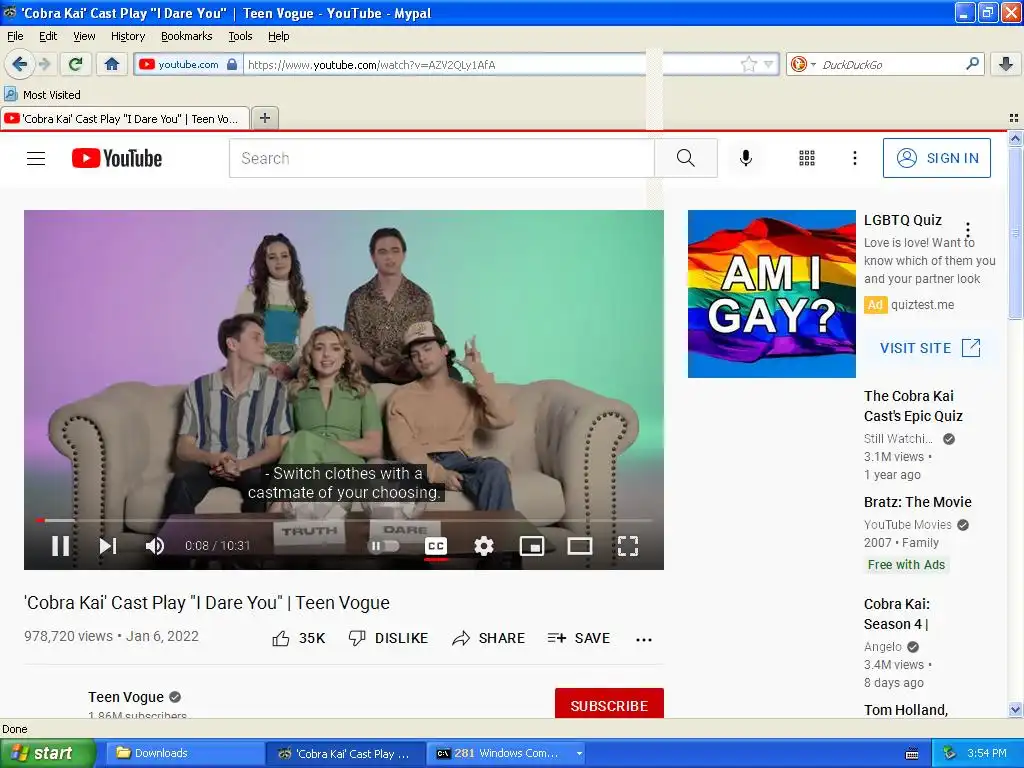Turn off closed captions
The width and height of the screenshot is (1024, 768).
point(436,546)
